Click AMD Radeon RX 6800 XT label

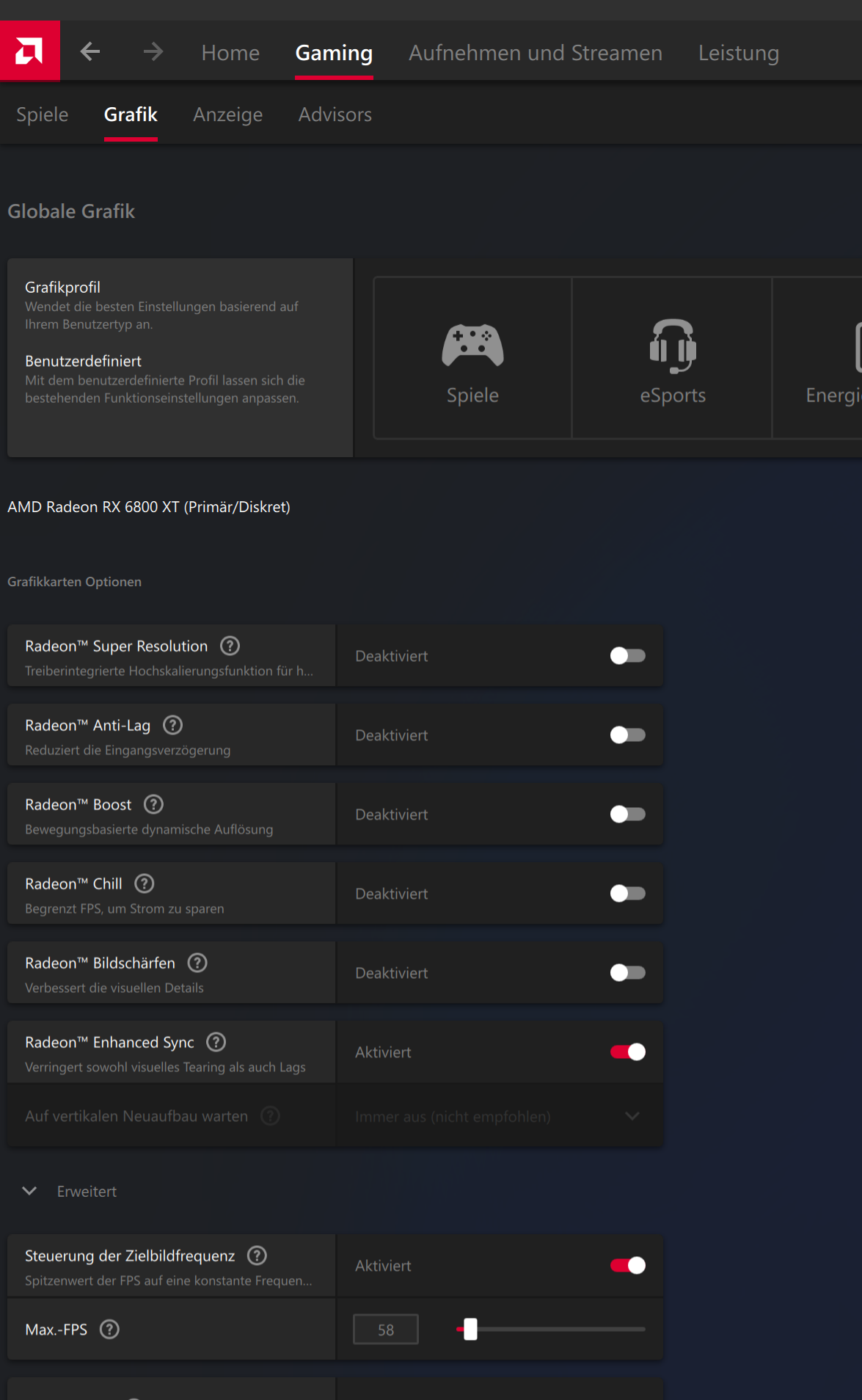coord(149,507)
